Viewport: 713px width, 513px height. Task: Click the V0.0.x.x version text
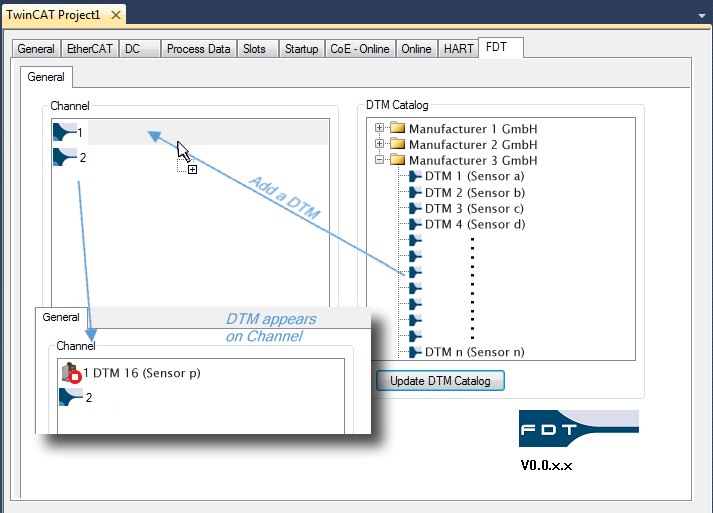(546, 465)
